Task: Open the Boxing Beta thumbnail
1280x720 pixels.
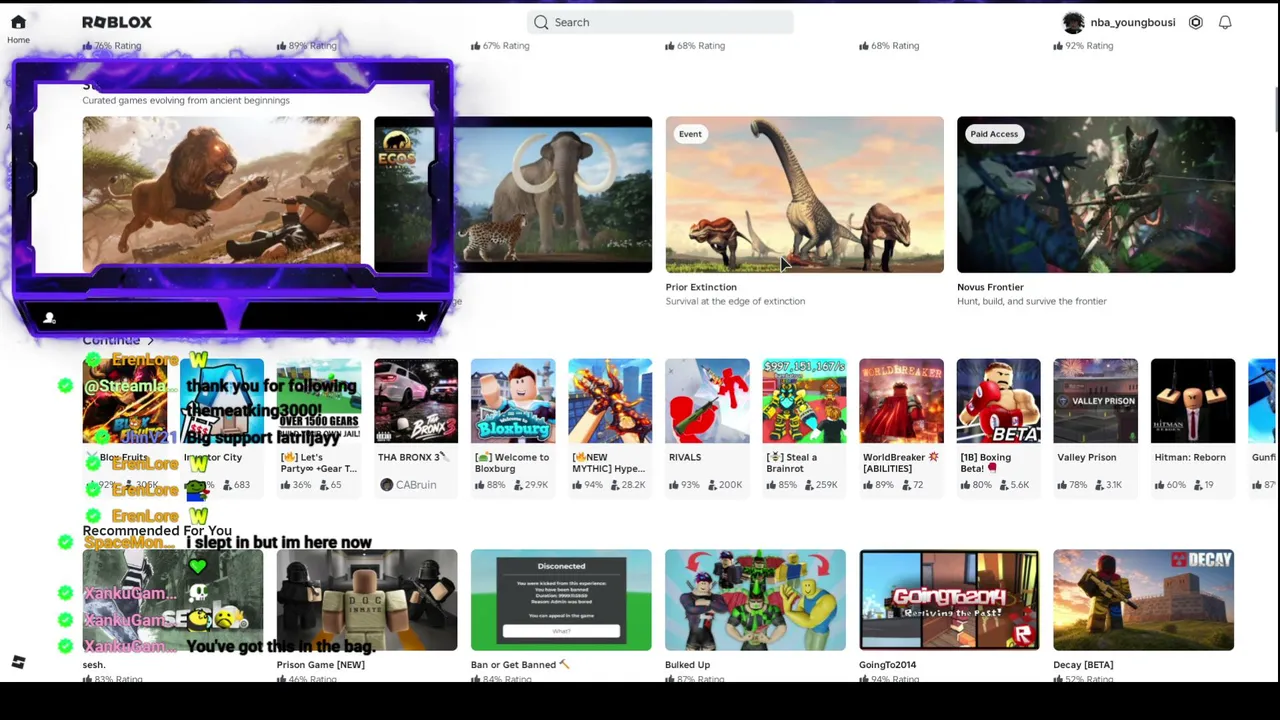Action: (x=998, y=400)
